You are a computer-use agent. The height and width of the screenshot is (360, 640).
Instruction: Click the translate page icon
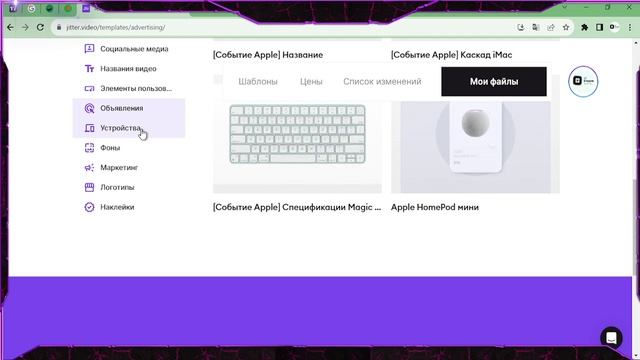536,27
